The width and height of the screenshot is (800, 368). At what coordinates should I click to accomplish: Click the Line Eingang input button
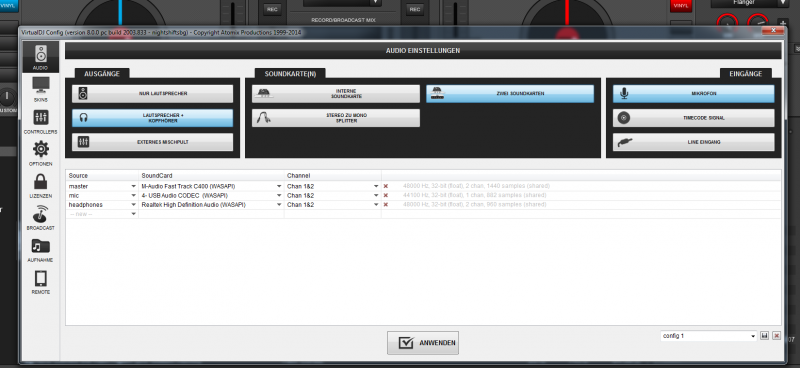point(693,142)
